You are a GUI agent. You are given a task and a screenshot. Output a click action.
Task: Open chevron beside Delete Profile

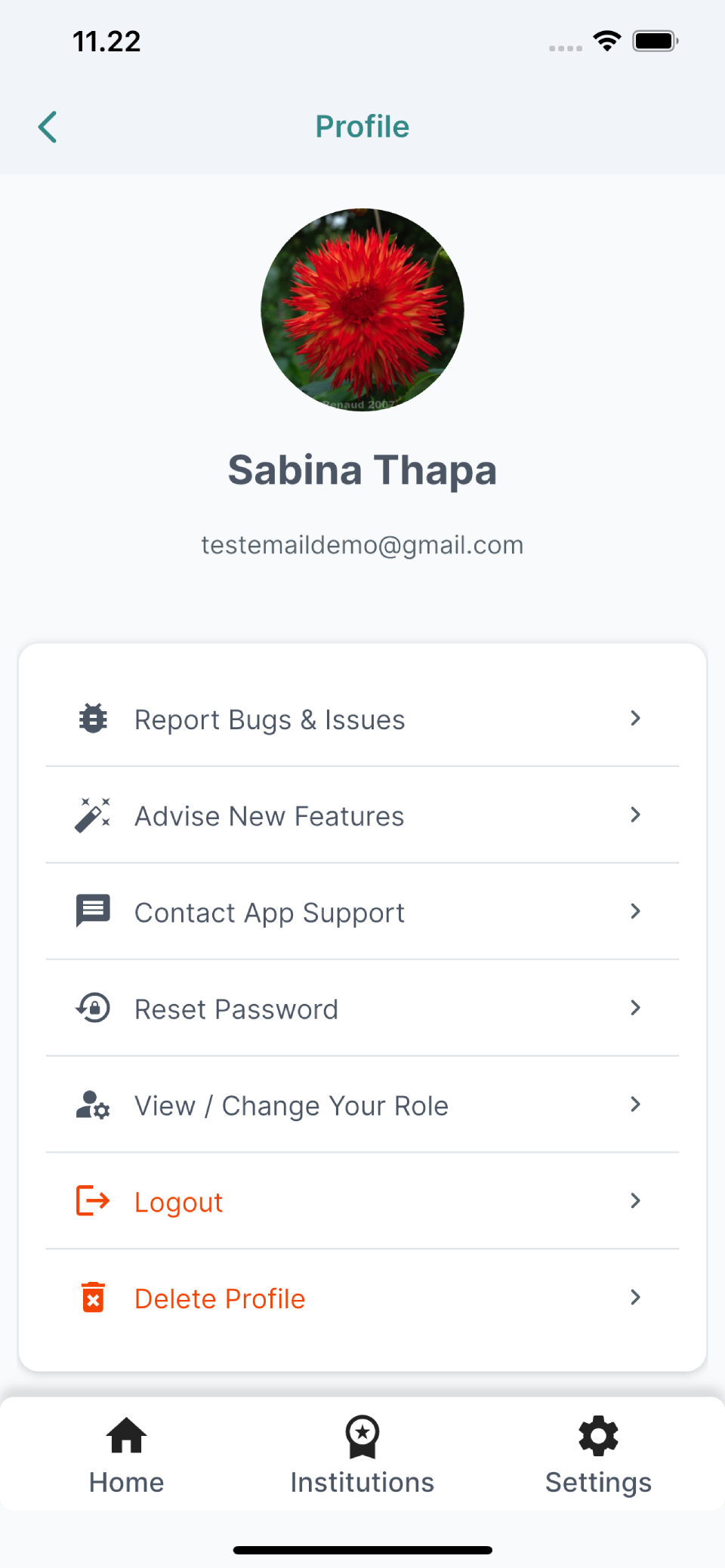(635, 1298)
